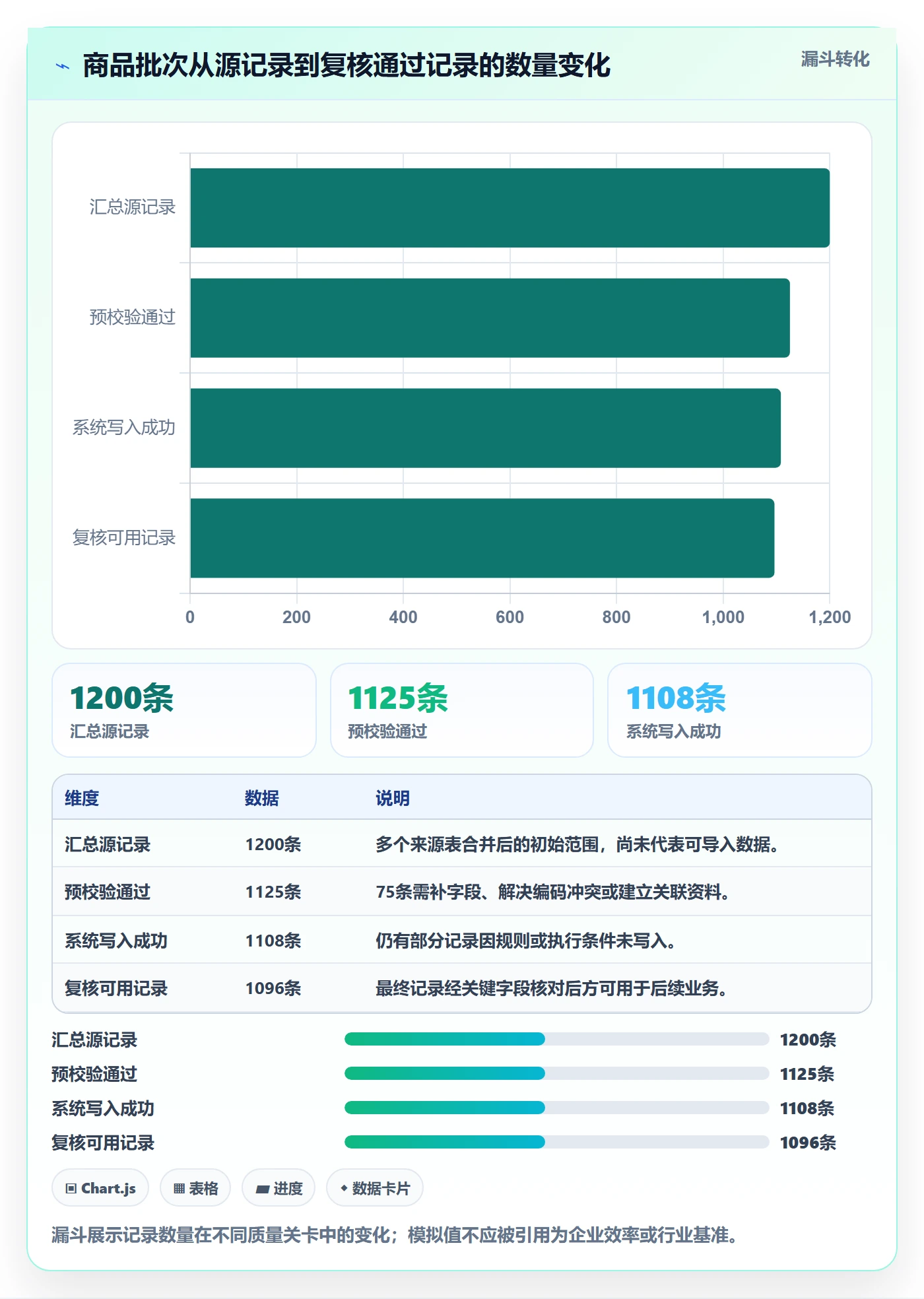Click the 数据卡片 tag chip
The width and height of the screenshot is (924, 1299).
pos(375,1188)
